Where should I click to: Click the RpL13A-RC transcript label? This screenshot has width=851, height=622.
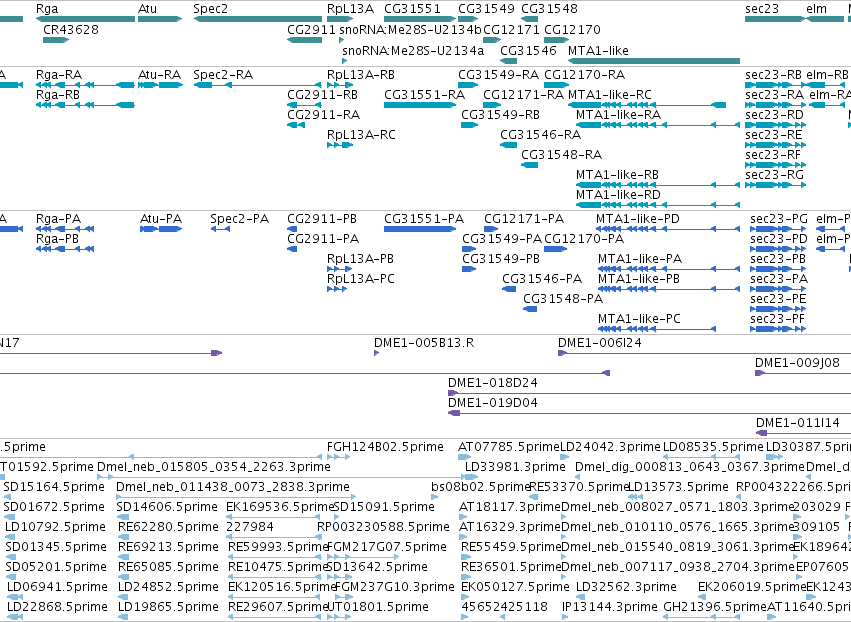[x=361, y=134]
